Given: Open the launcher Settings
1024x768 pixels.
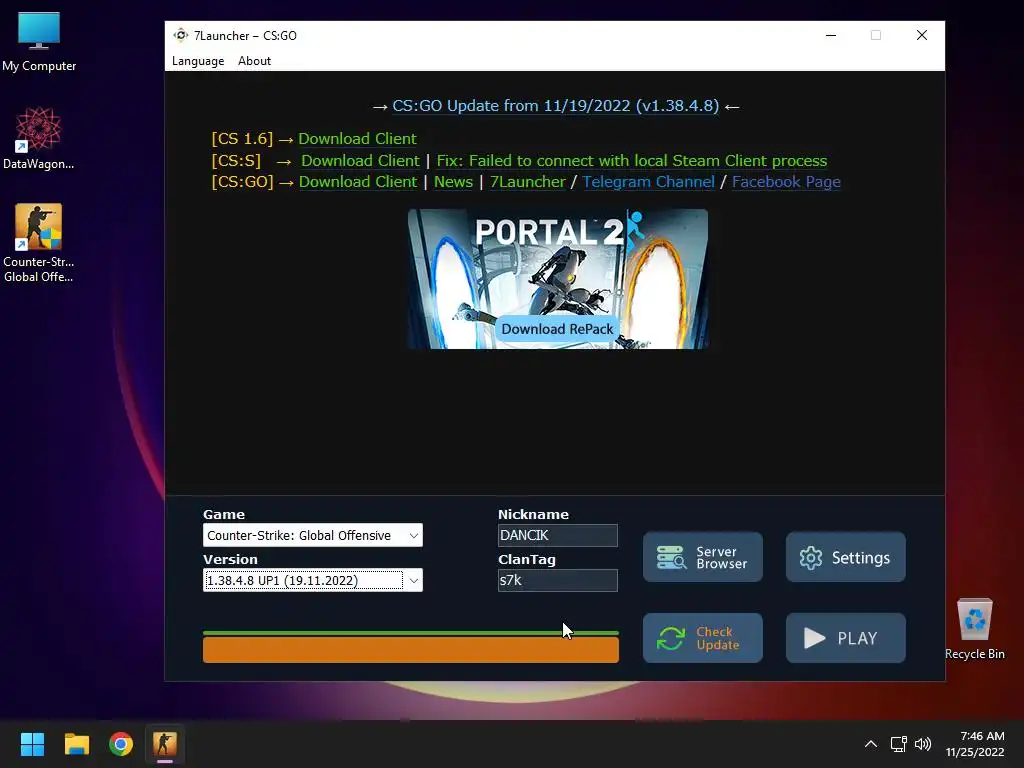Looking at the screenshot, I should click(x=846, y=557).
